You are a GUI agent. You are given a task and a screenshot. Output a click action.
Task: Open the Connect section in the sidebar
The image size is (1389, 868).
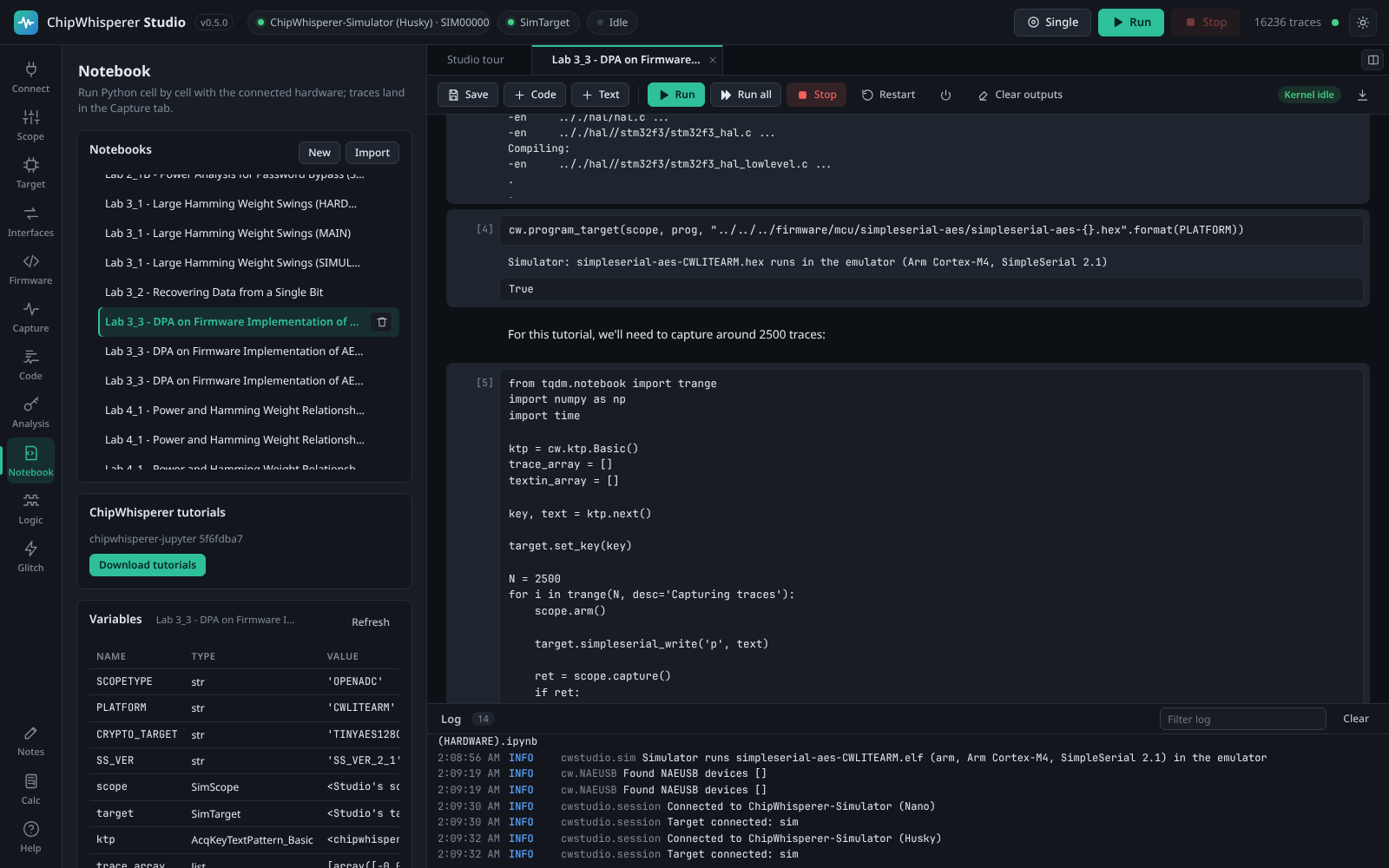tap(30, 77)
